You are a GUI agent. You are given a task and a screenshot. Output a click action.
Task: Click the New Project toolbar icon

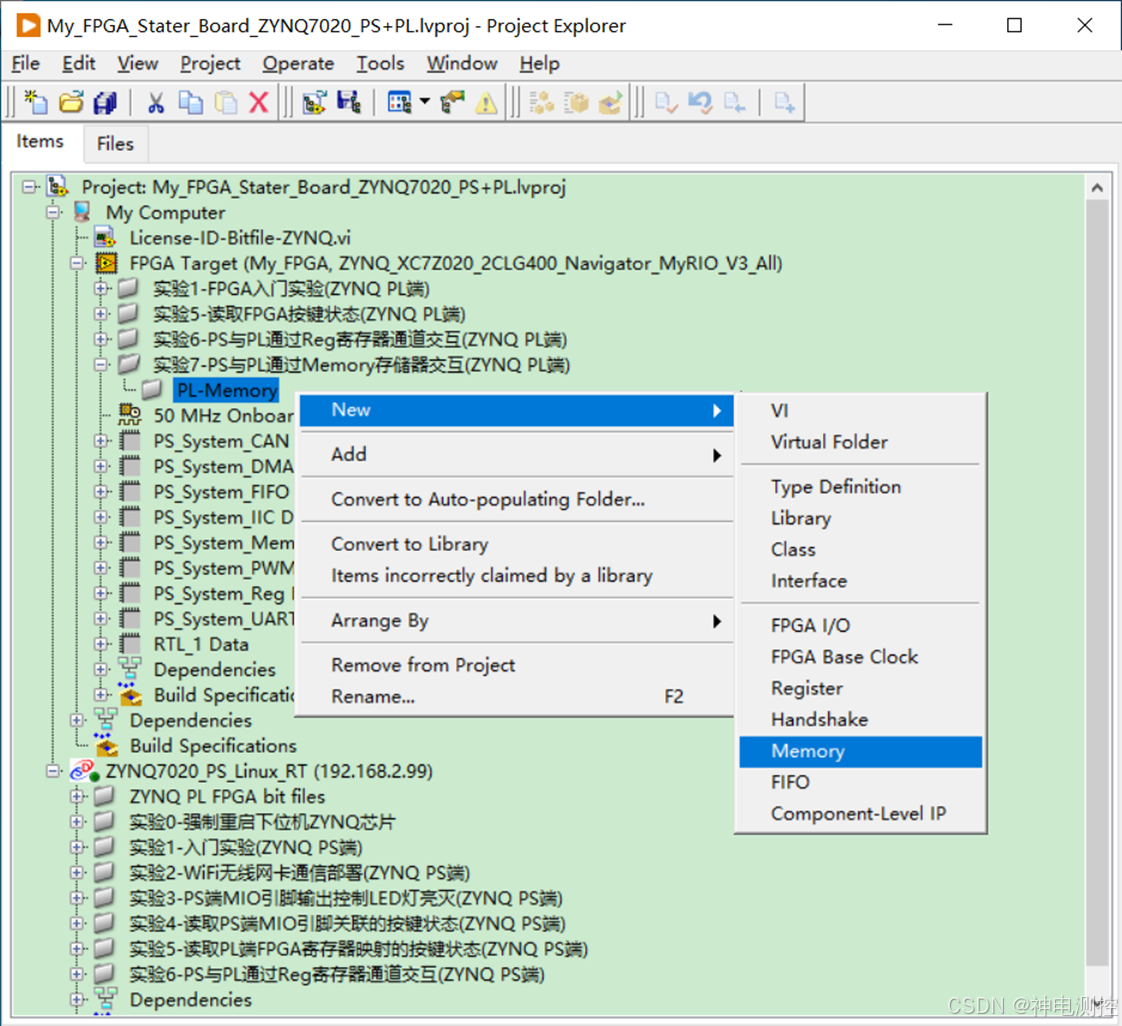[x=36, y=102]
